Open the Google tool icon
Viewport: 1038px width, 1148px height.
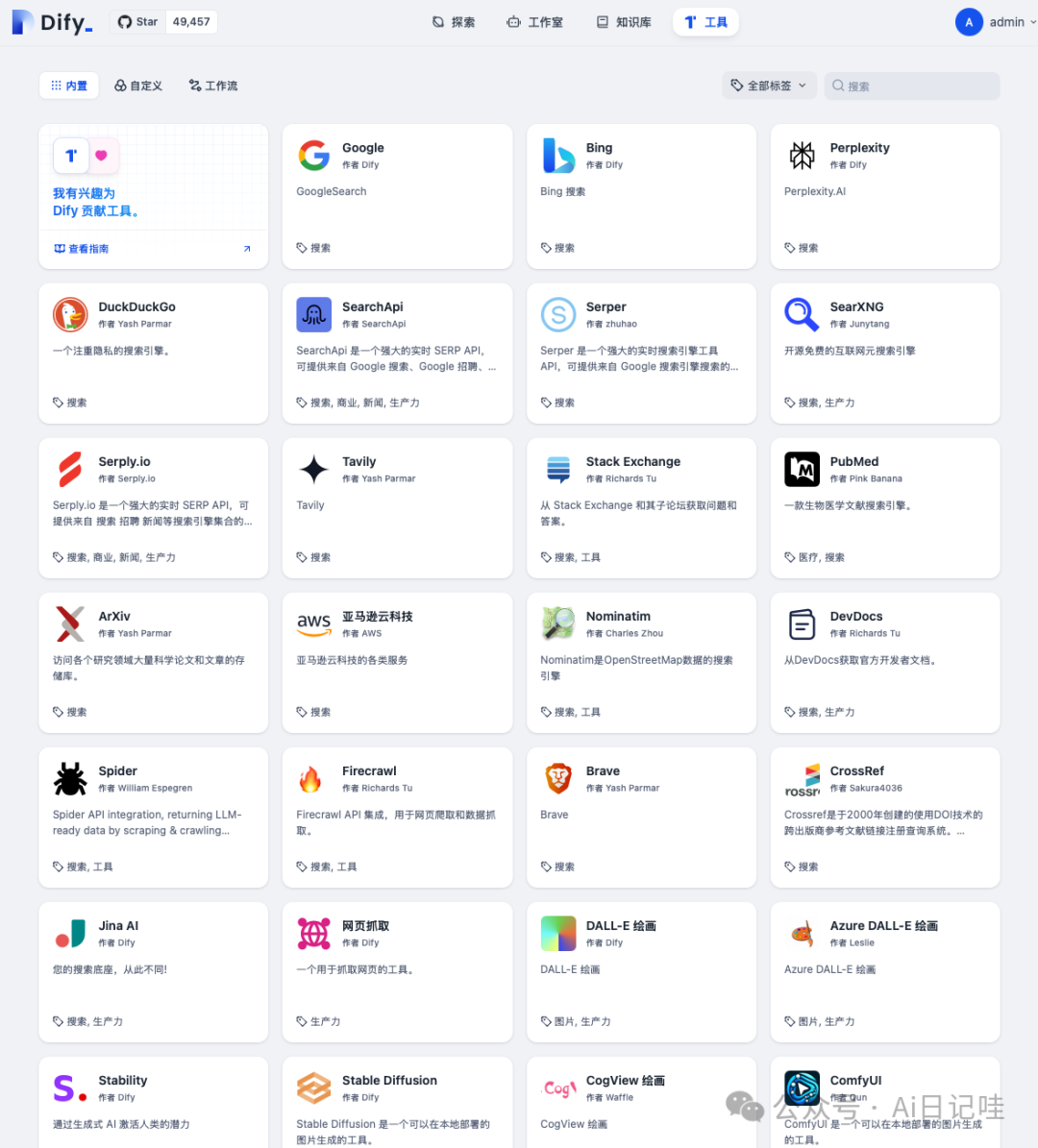click(313, 156)
